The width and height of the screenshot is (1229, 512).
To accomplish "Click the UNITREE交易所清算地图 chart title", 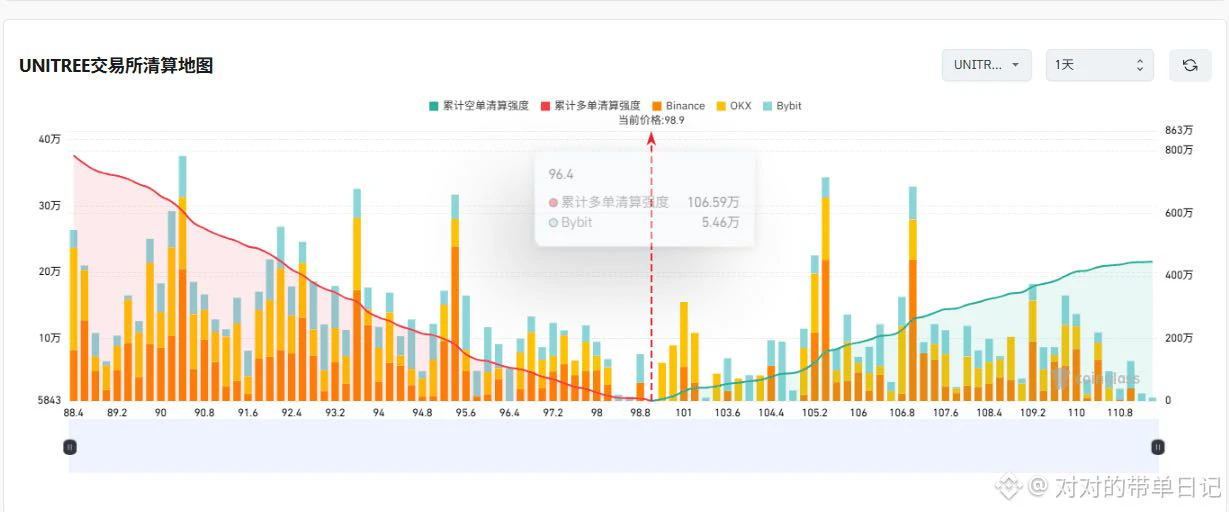I will point(116,66).
